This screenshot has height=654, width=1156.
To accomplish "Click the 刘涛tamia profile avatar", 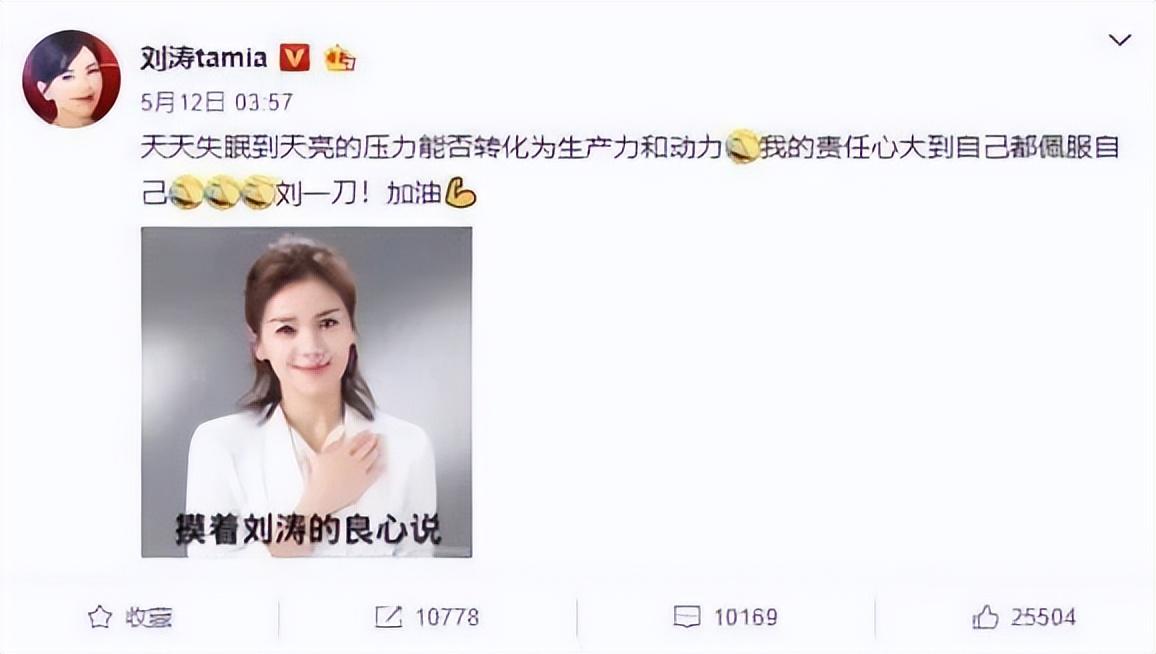I will point(72,79).
